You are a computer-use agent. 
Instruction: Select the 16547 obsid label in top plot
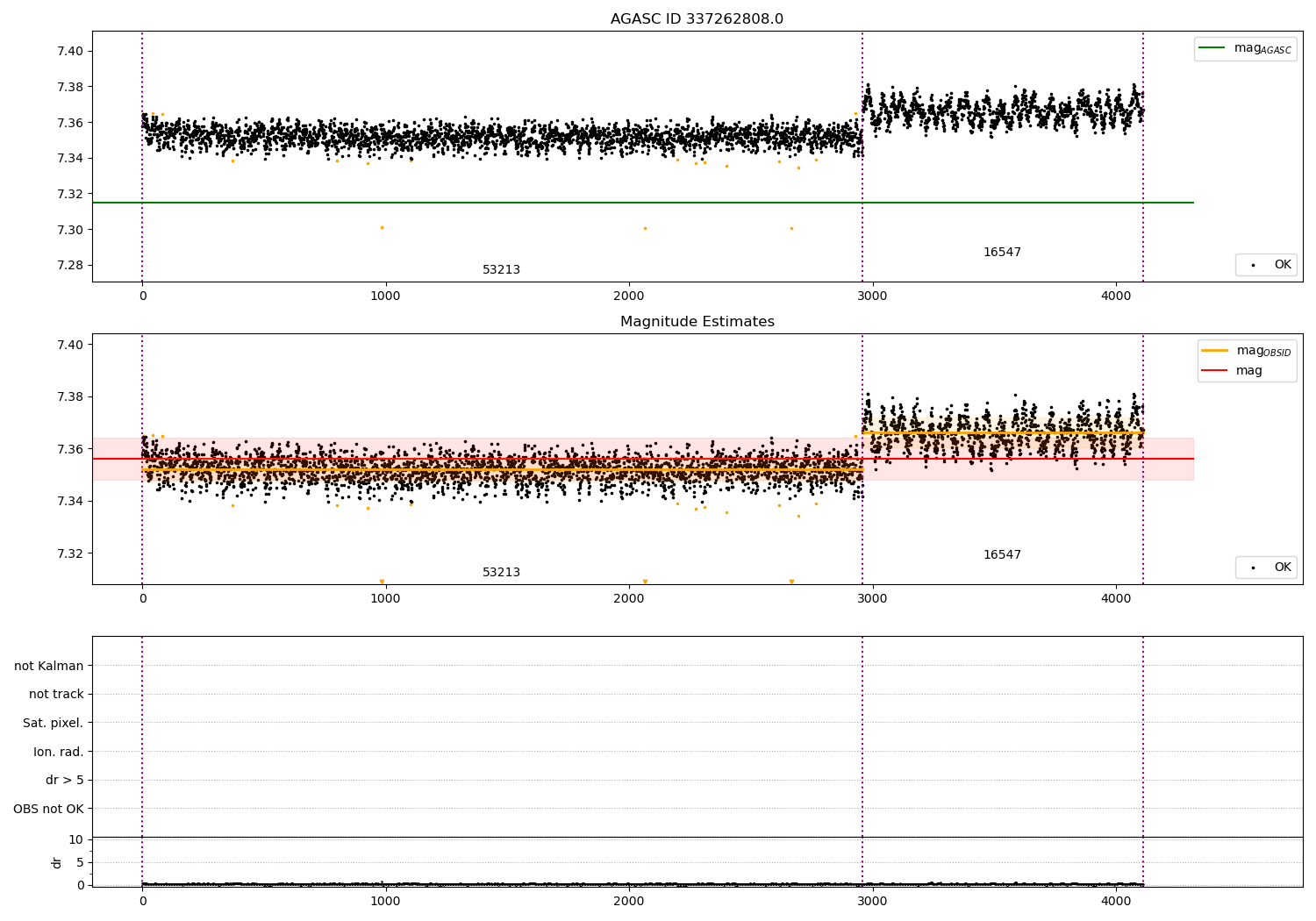pyautogui.click(x=1002, y=253)
